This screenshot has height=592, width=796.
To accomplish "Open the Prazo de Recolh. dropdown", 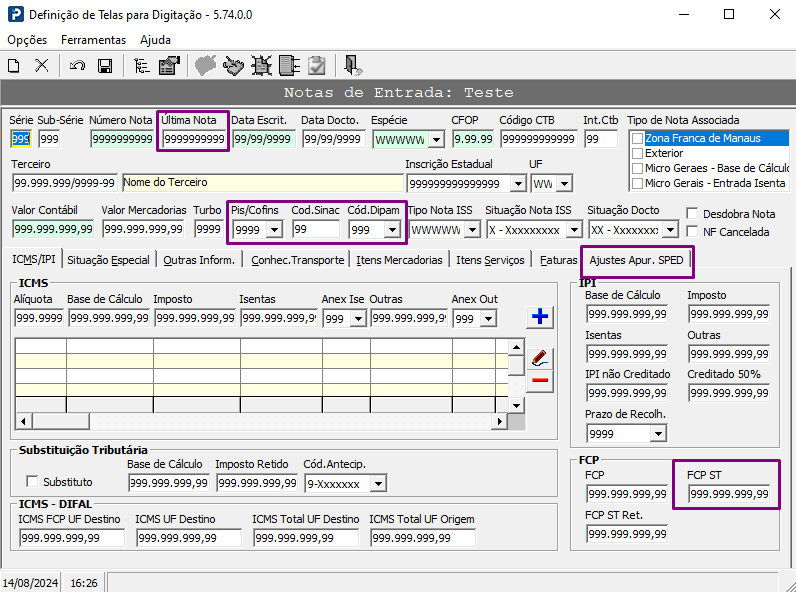I will [x=658, y=434].
